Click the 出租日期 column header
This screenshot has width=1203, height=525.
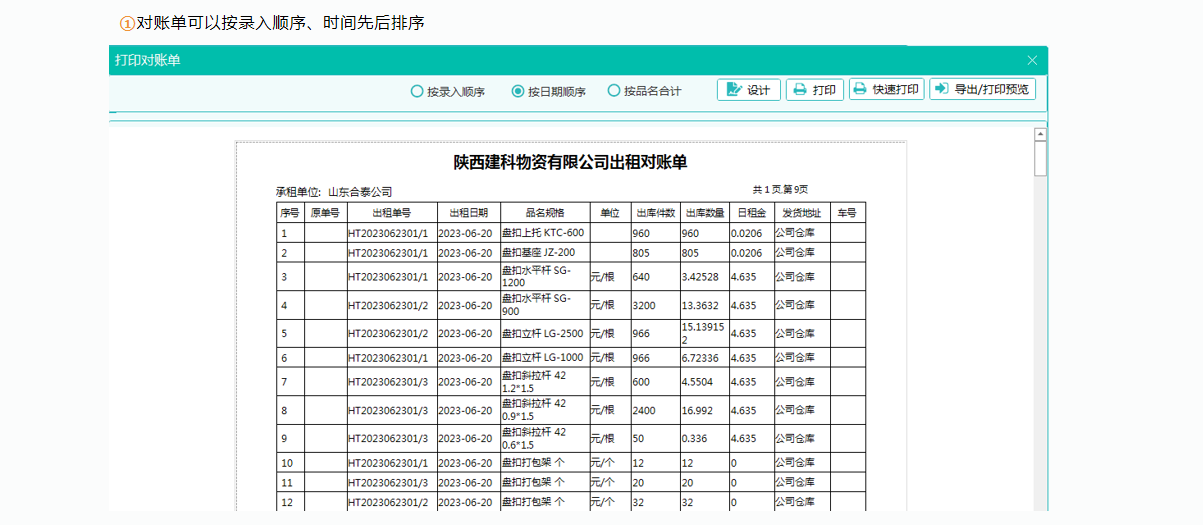click(467, 213)
